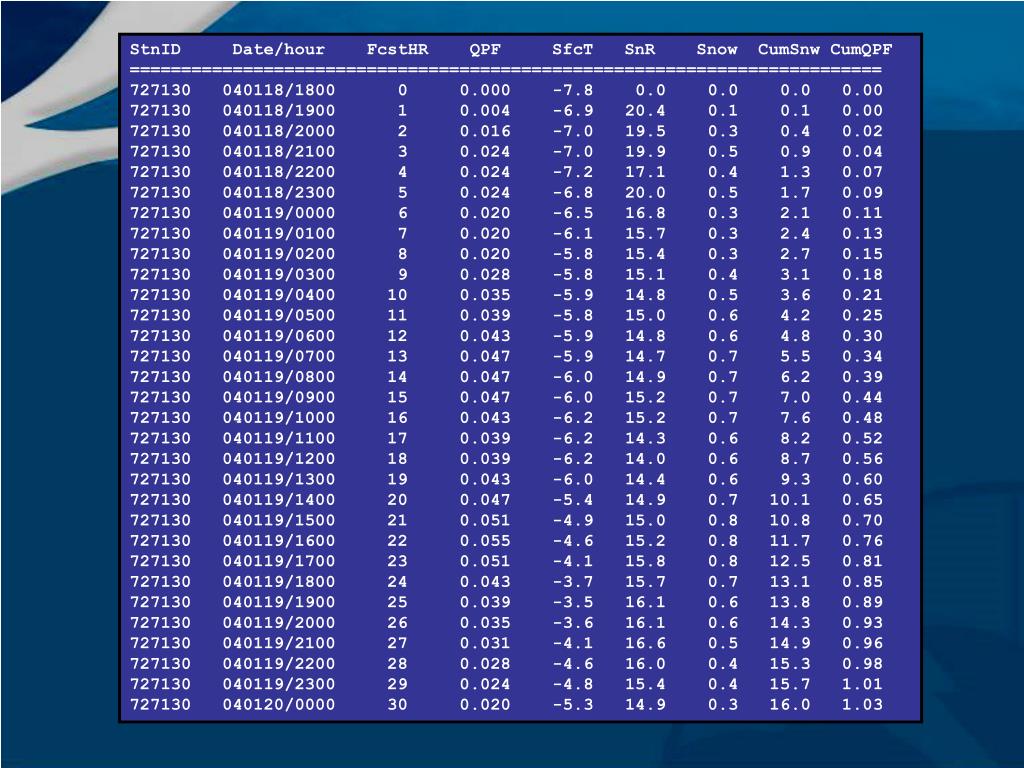This screenshot has width=1024, height=768.
Task: Click CumSnw value 16.0
Action: [x=790, y=704]
